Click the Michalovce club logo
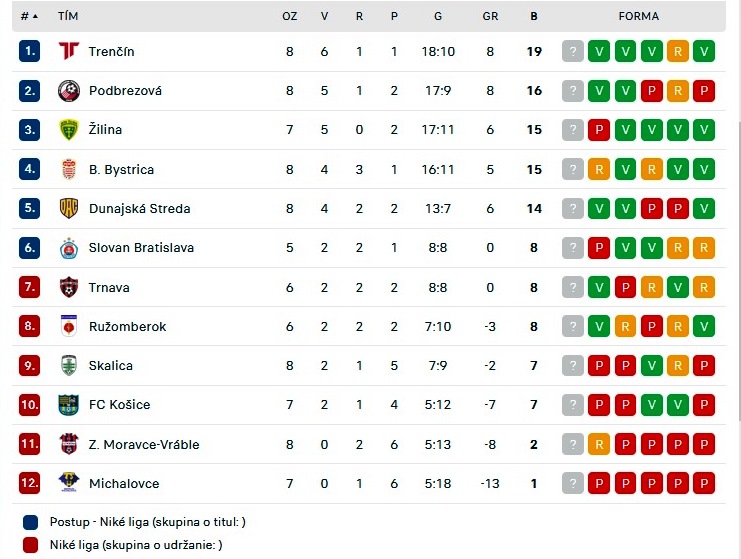The width and height of the screenshot is (741, 559). 68,483
